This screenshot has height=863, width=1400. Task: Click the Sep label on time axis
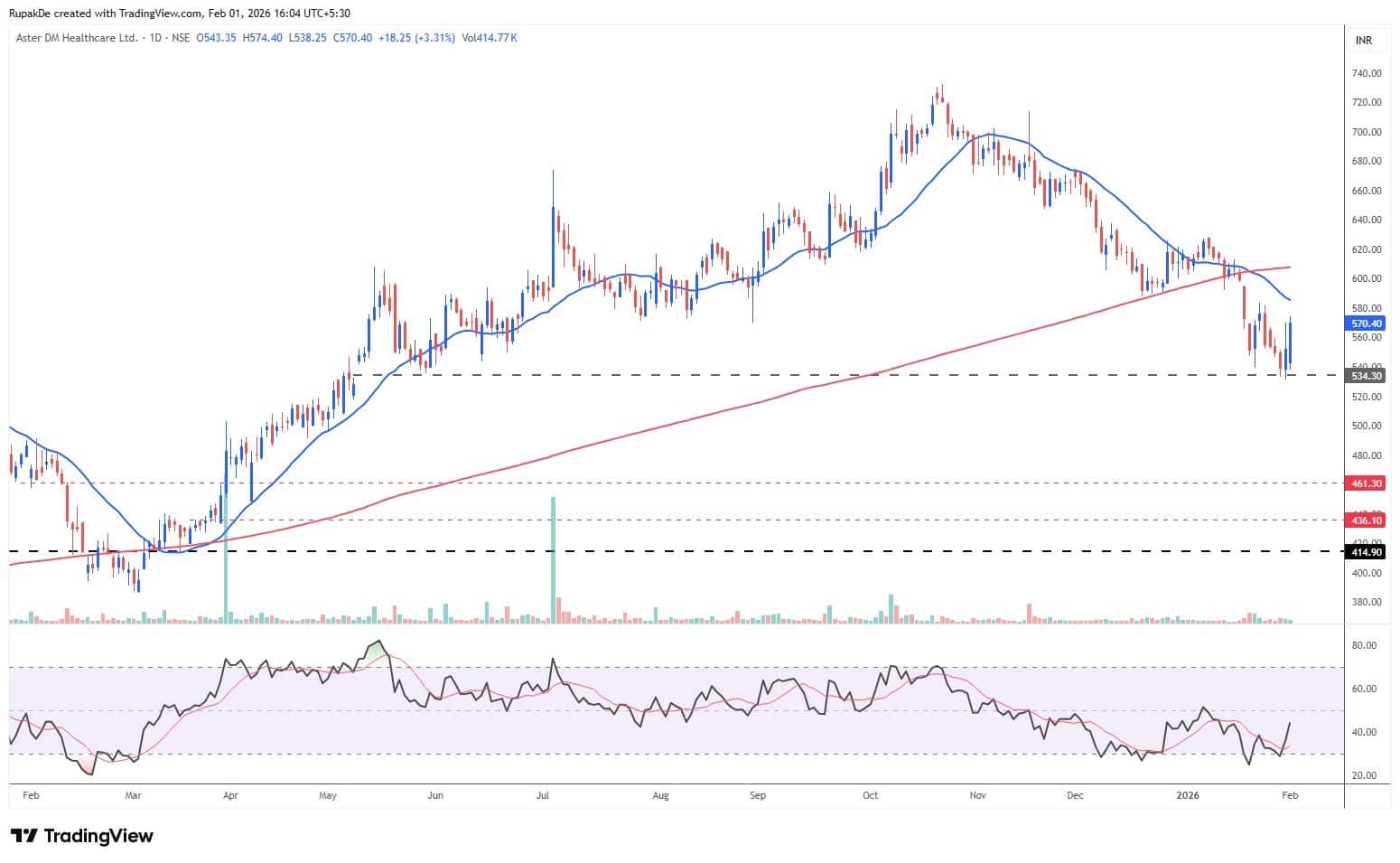pyautogui.click(x=758, y=796)
